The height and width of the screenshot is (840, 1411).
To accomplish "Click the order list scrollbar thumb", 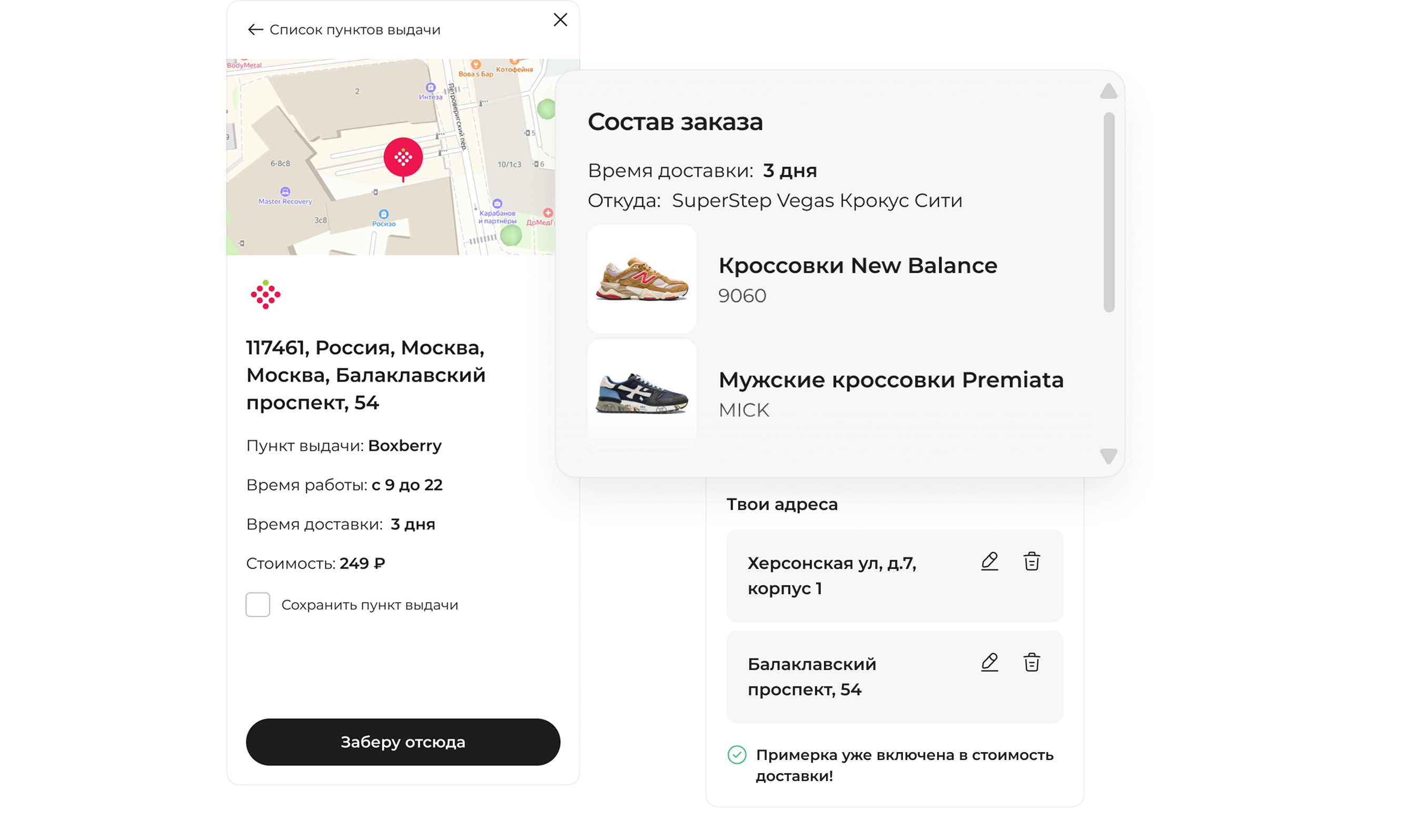I will 1109,212.
